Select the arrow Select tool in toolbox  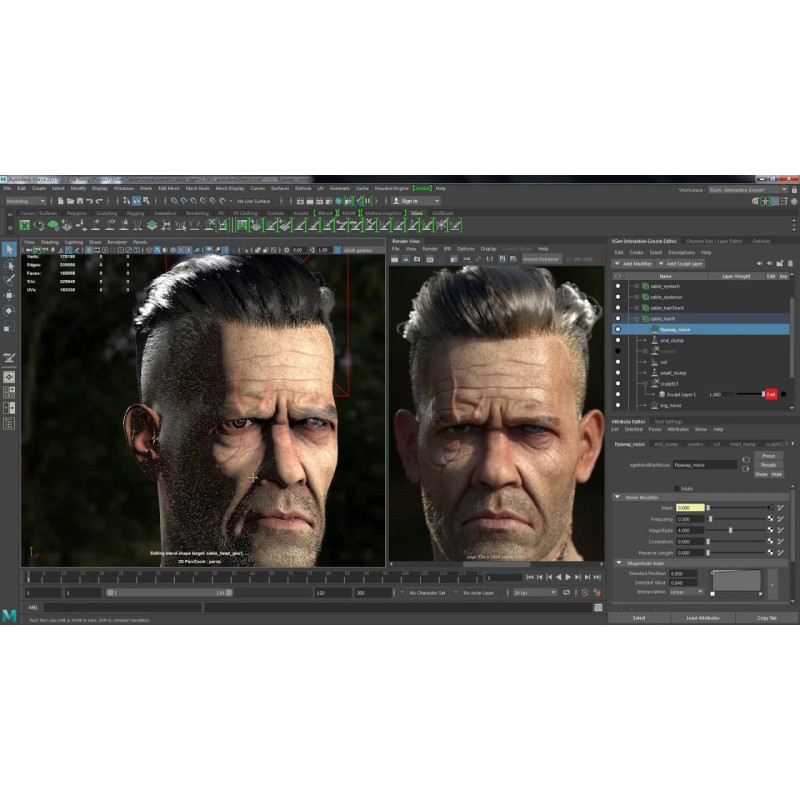point(9,250)
